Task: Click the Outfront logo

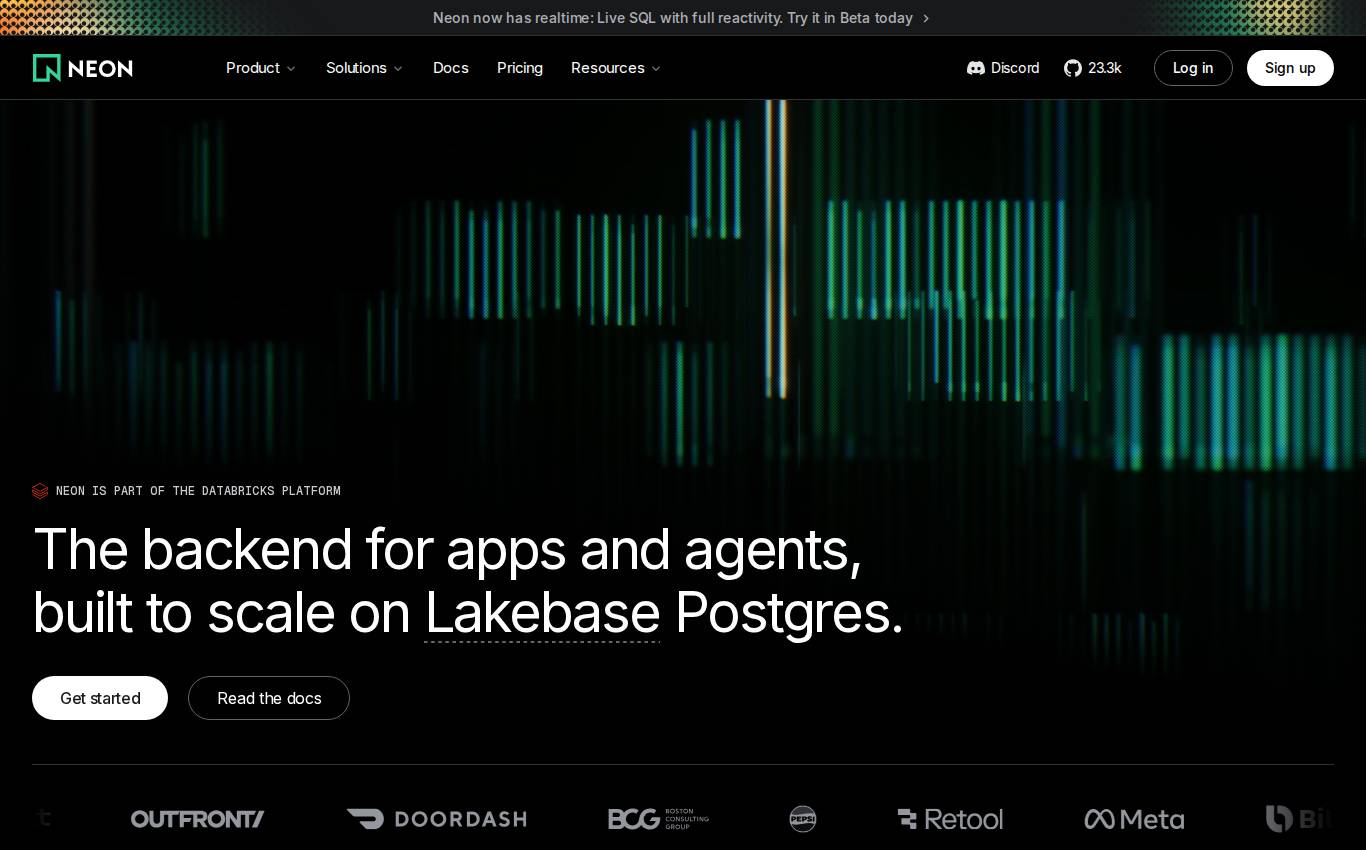Action: pyautogui.click(x=198, y=819)
